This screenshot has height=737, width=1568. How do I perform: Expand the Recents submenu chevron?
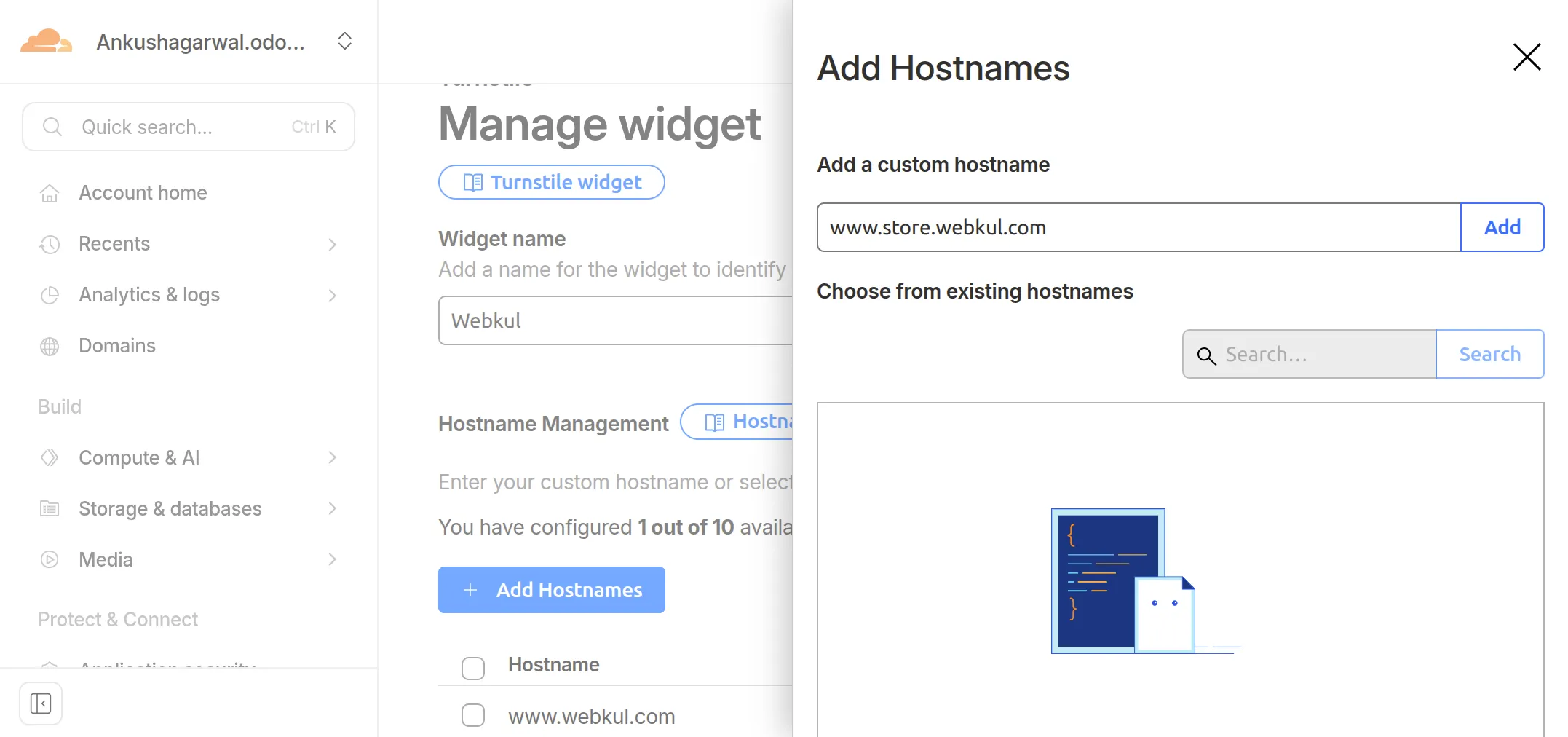tap(332, 244)
